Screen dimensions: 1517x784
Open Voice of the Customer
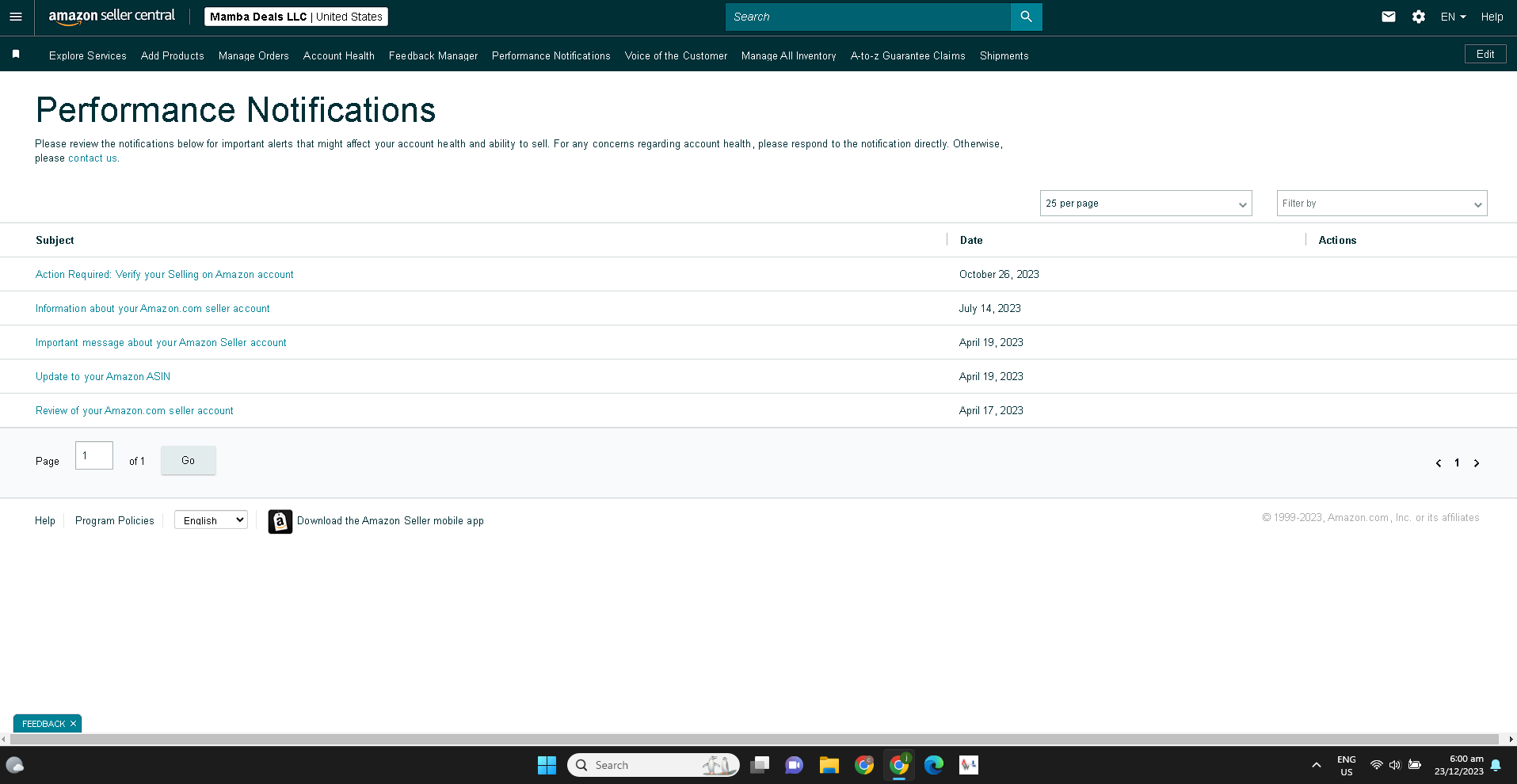click(676, 55)
